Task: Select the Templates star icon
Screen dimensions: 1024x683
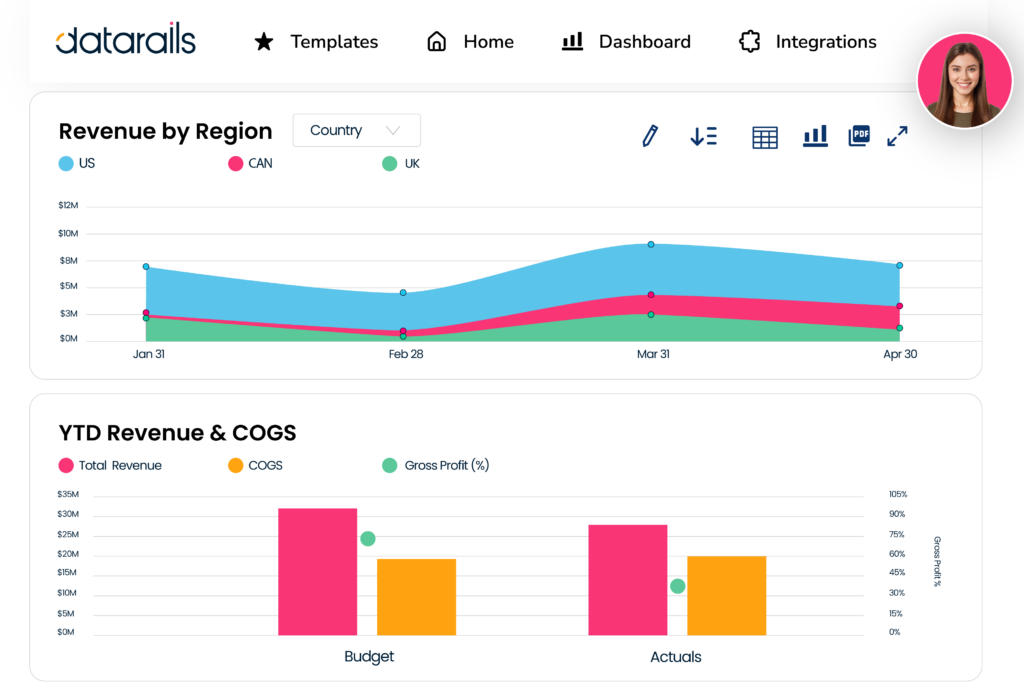Action: 263,42
